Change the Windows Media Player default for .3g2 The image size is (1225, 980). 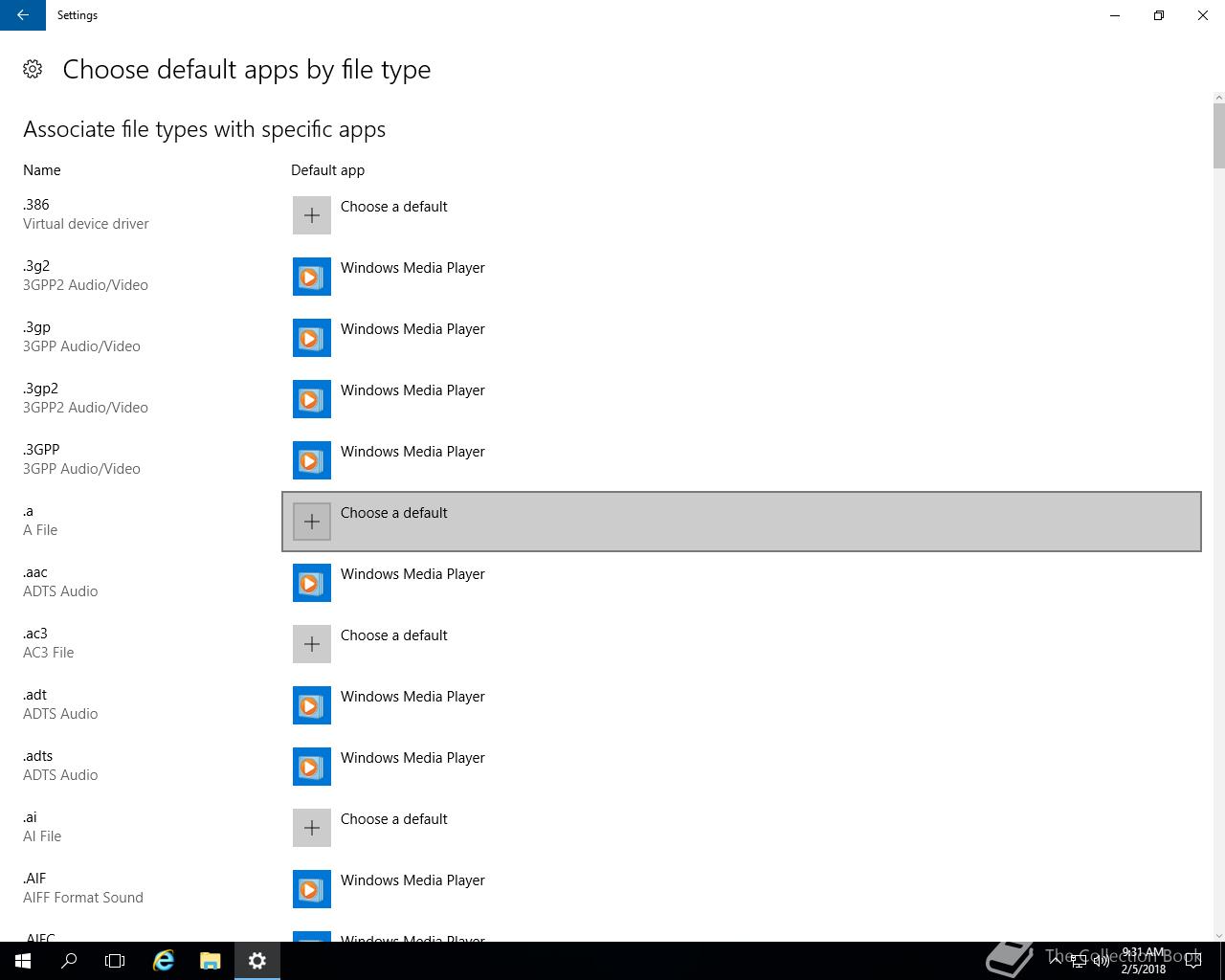coord(742,277)
